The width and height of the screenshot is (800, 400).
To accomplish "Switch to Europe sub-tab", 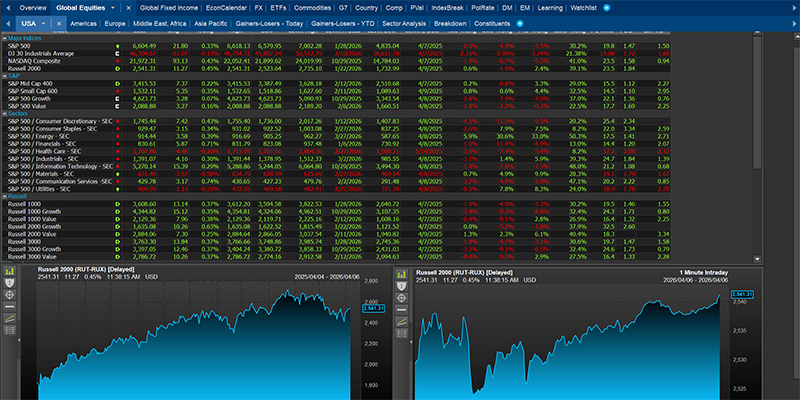I will [115, 23].
